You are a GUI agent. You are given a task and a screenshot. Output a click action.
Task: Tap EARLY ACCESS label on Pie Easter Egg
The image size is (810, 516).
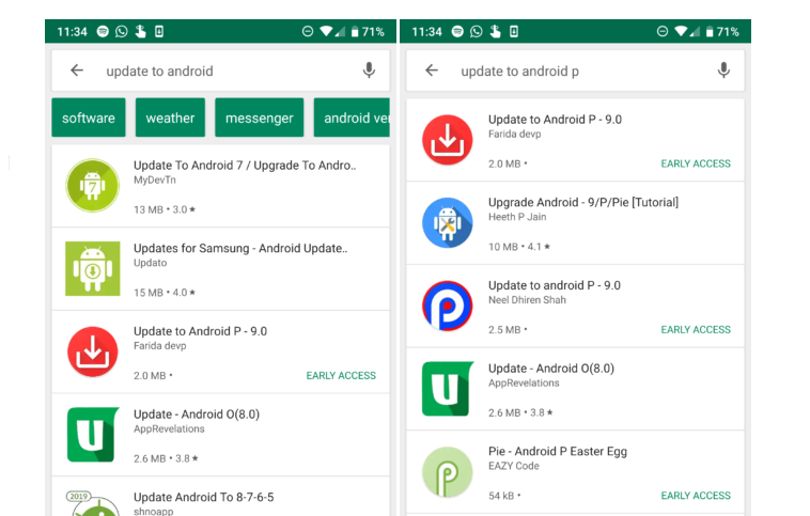pos(695,495)
